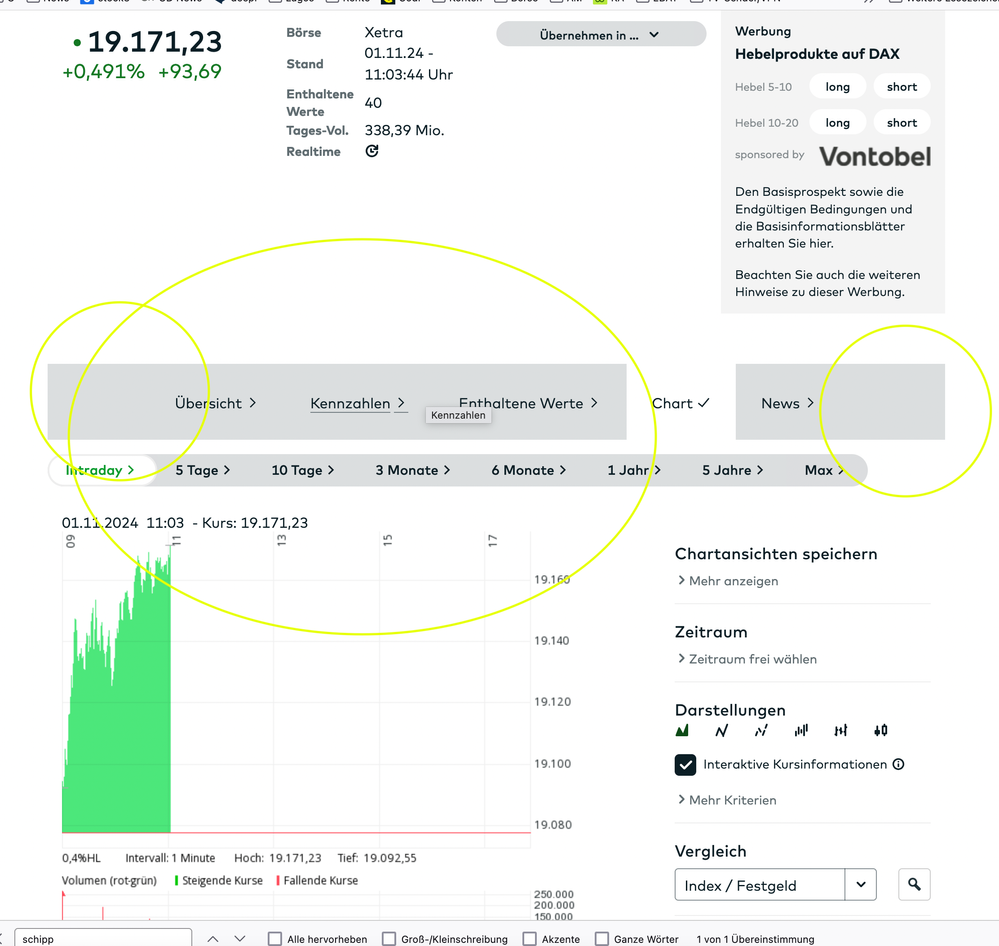
Task: Uncheck Interaktive Kursinformationen checkbox
Action: (x=686, y=765)
